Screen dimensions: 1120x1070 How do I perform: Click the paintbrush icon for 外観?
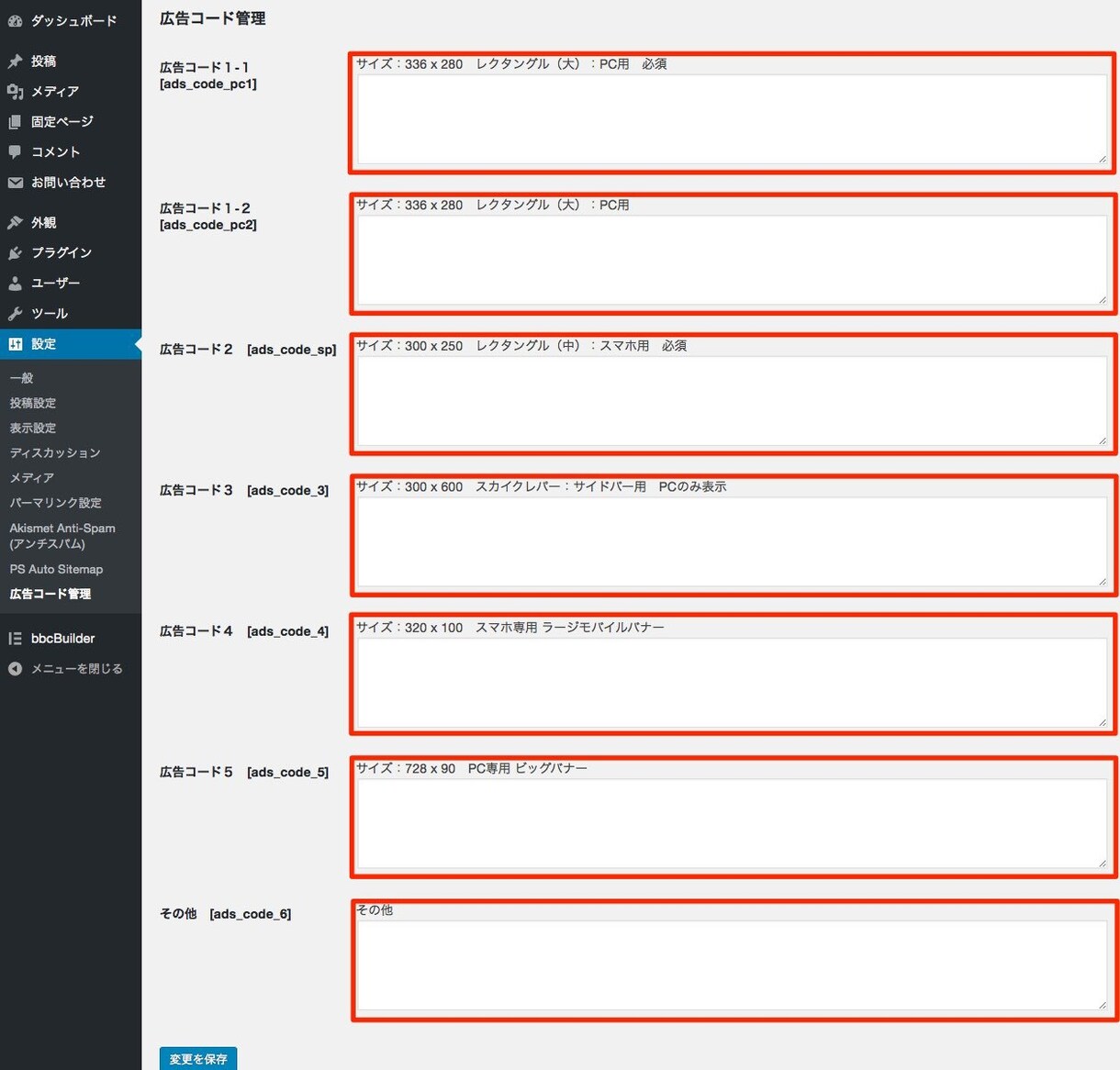point(15,222)
